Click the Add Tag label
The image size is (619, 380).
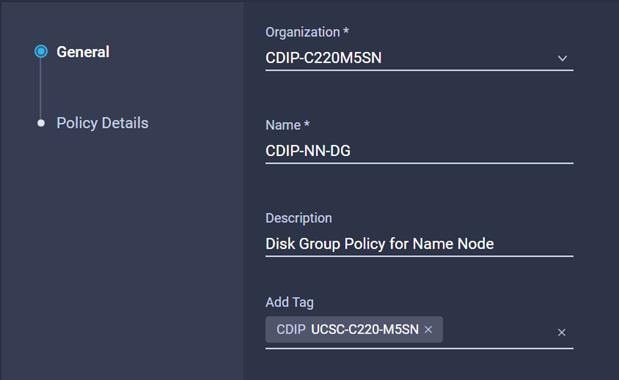(289, 302)
